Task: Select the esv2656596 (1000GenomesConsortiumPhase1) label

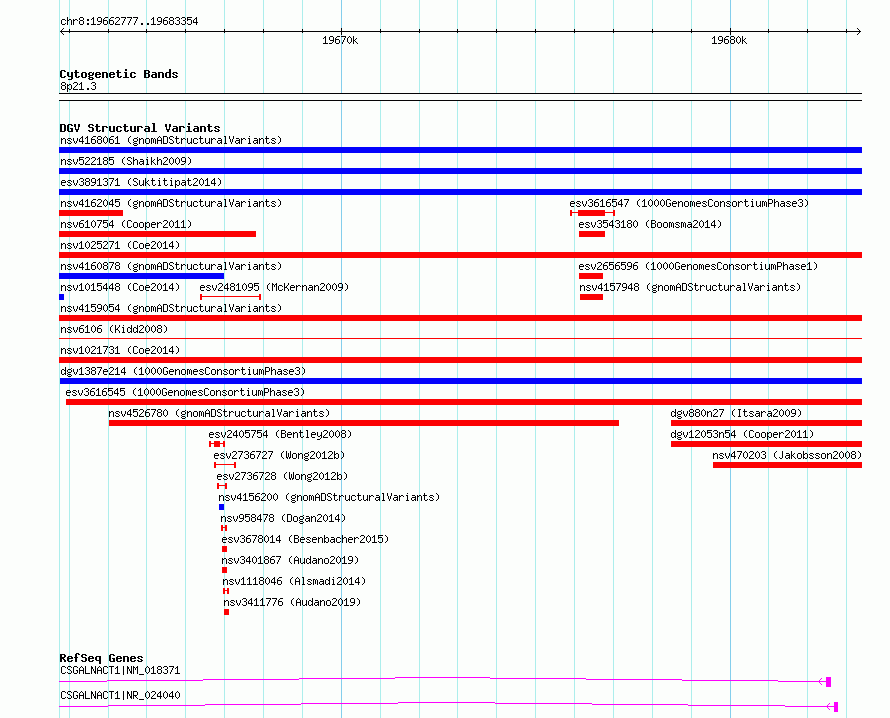Action: point(698,266)
